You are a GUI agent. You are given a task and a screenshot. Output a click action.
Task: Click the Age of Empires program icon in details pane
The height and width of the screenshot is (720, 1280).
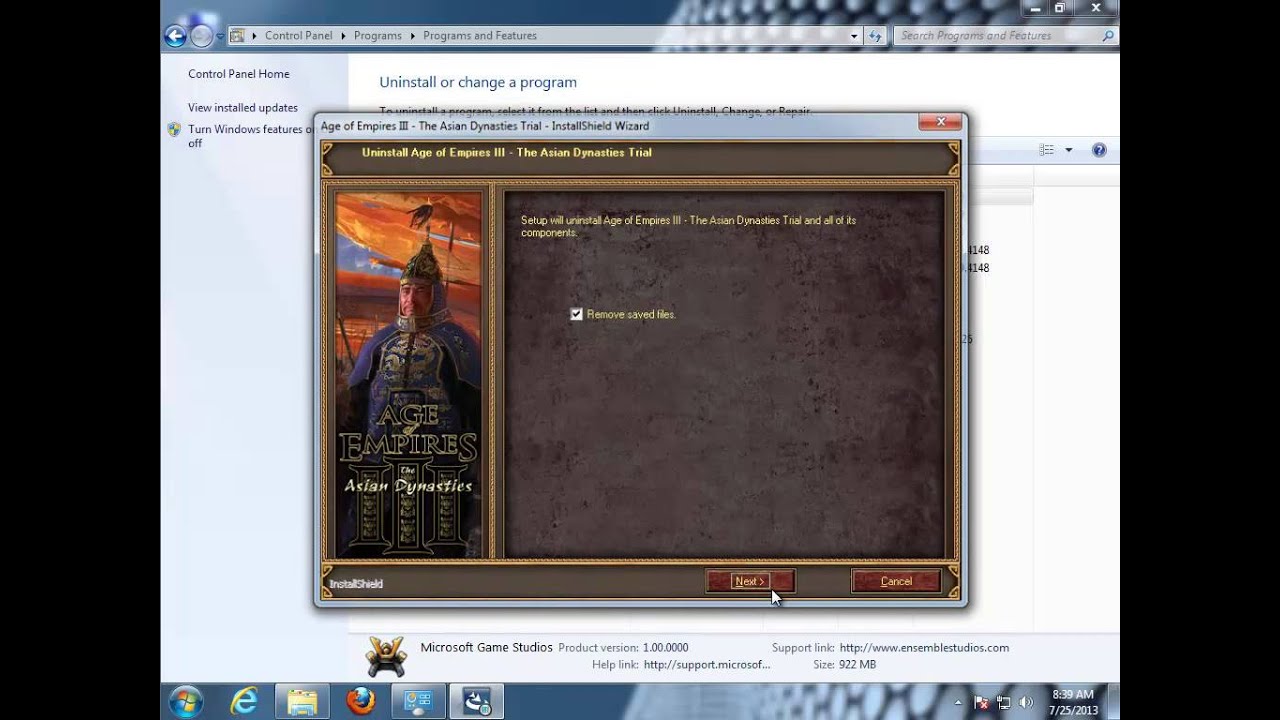386,656
